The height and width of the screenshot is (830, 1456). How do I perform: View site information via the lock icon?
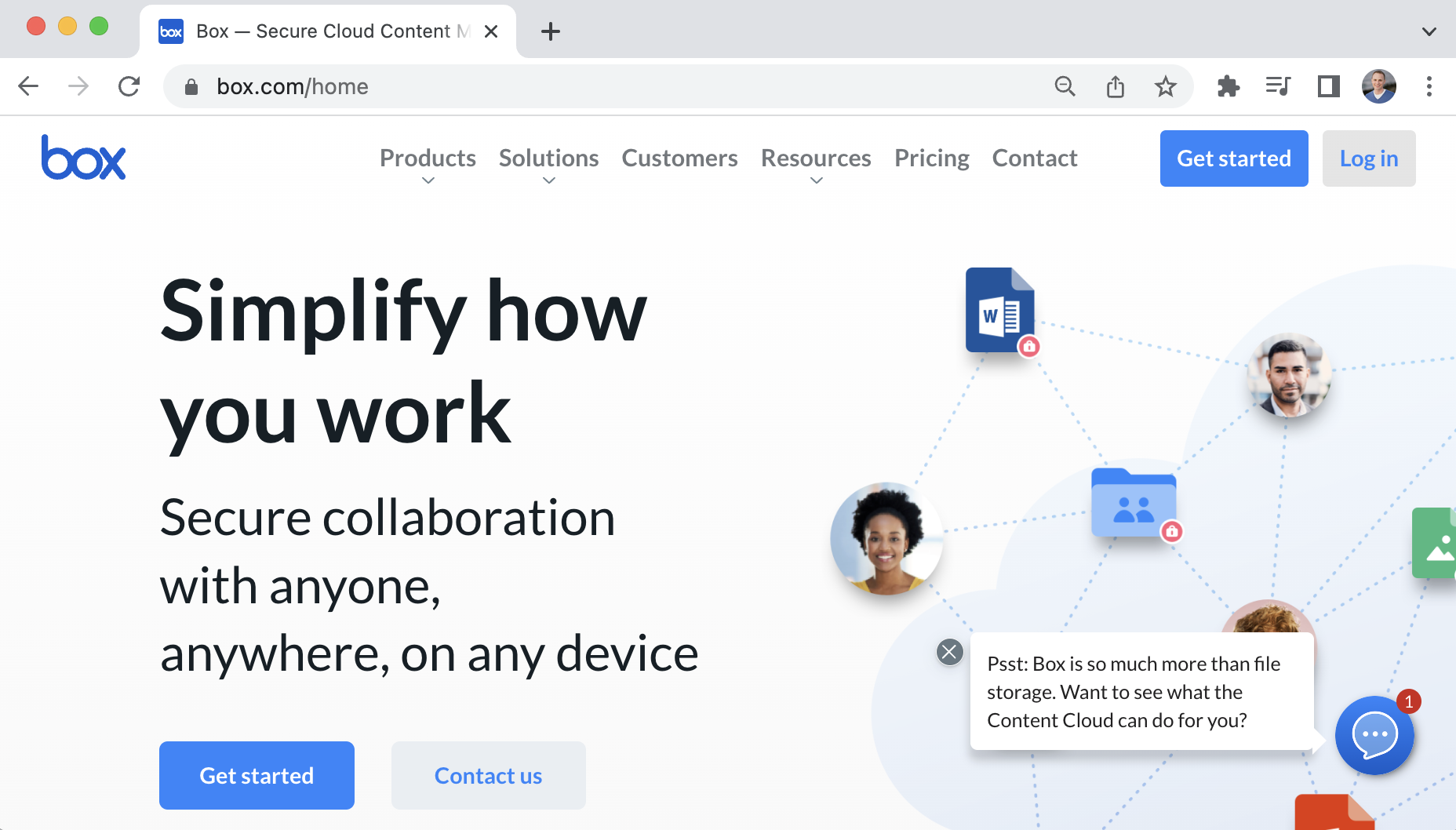[191, 86]
